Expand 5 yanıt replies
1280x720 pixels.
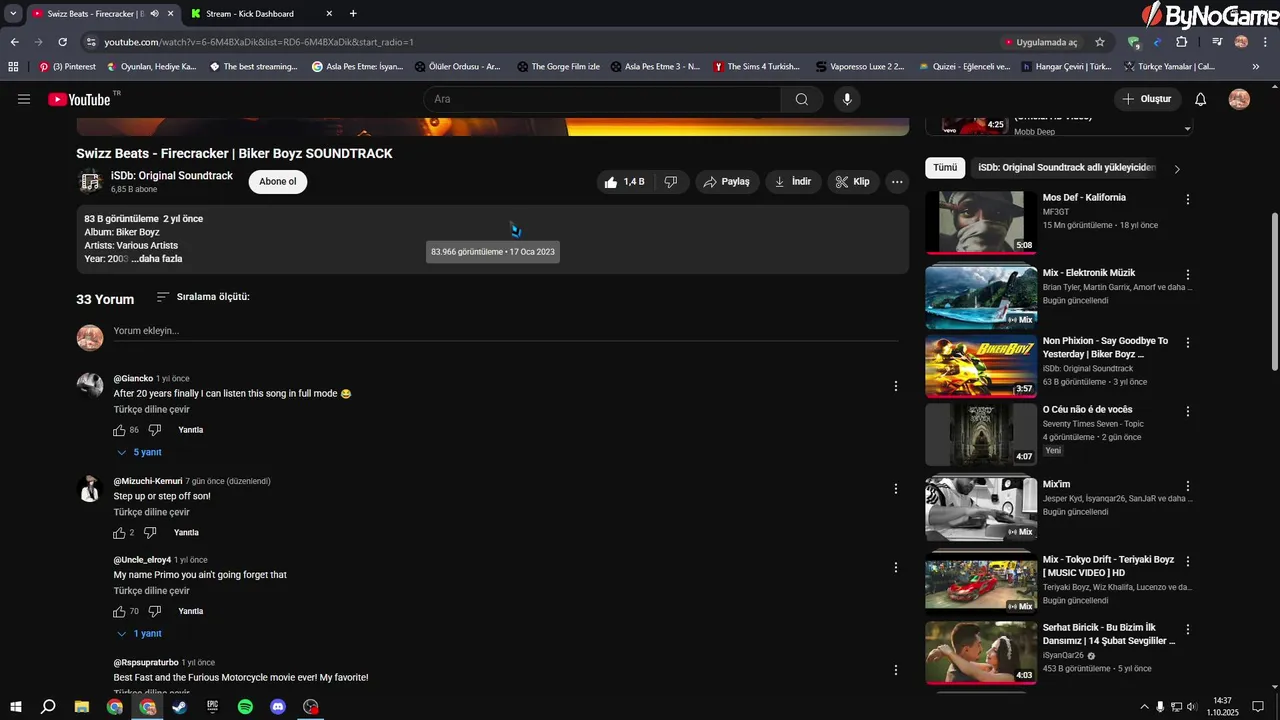(x=139, y=452)
